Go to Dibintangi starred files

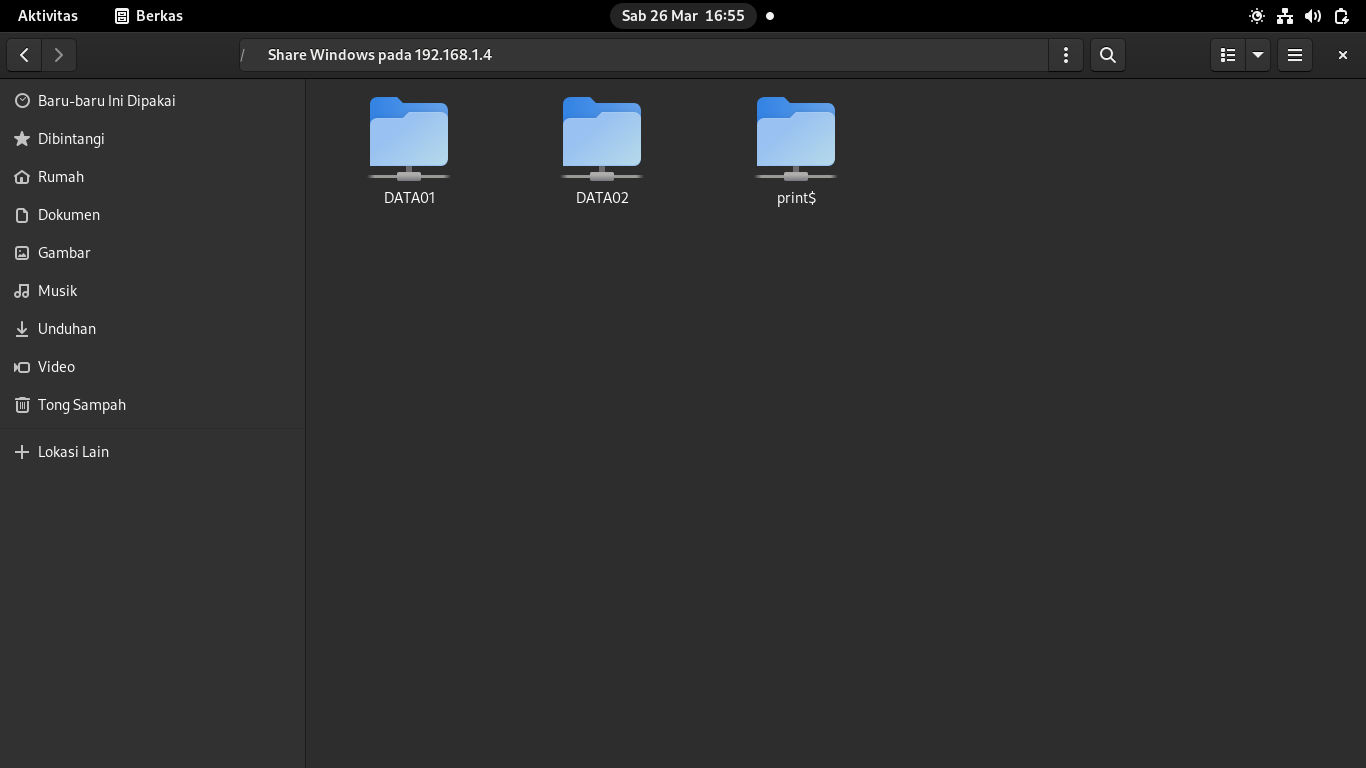pyautogui.click(x=152, y=139)
